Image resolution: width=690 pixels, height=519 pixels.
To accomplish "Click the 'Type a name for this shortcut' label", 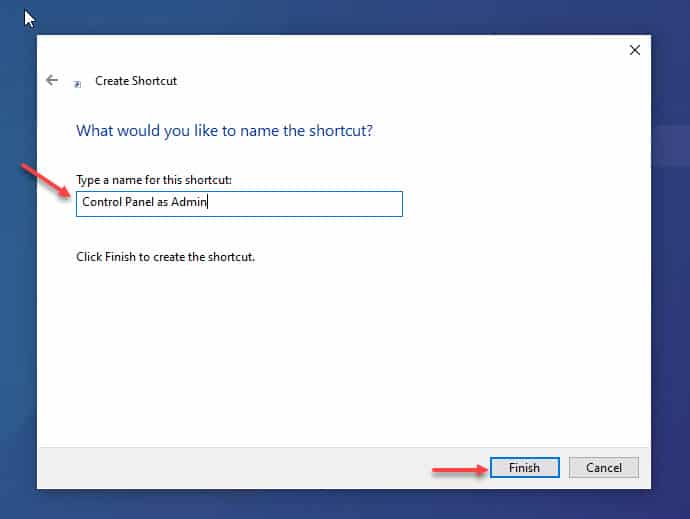I will tap(154, 180).
